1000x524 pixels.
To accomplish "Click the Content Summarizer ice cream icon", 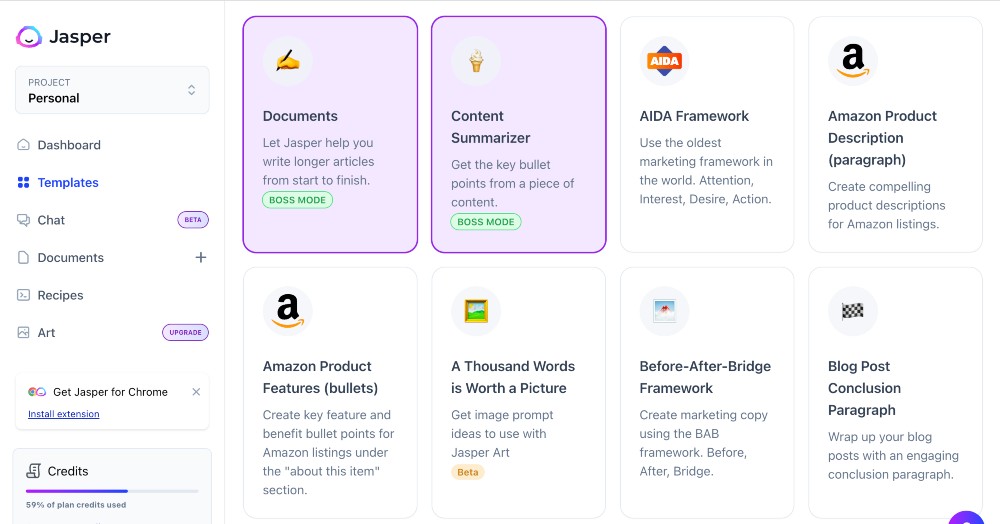I will click(476, 61).
